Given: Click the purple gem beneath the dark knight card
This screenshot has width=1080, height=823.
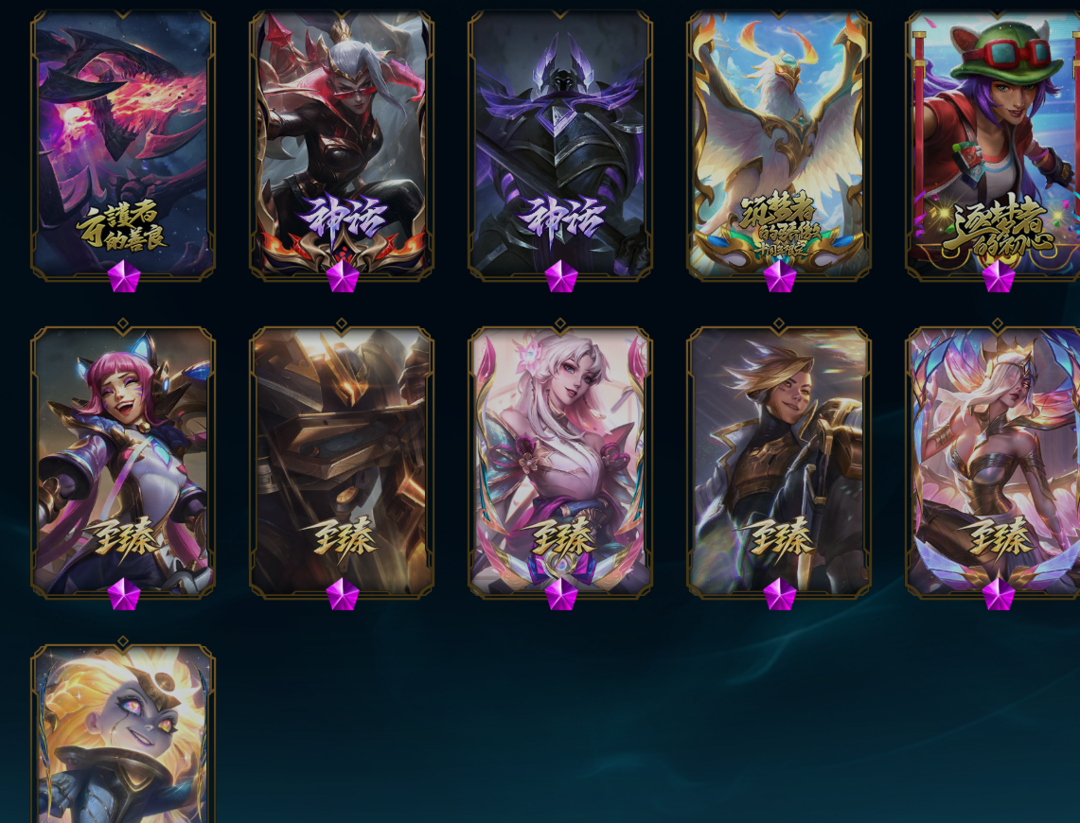Looking at the screenshot, I should [561, 276].
